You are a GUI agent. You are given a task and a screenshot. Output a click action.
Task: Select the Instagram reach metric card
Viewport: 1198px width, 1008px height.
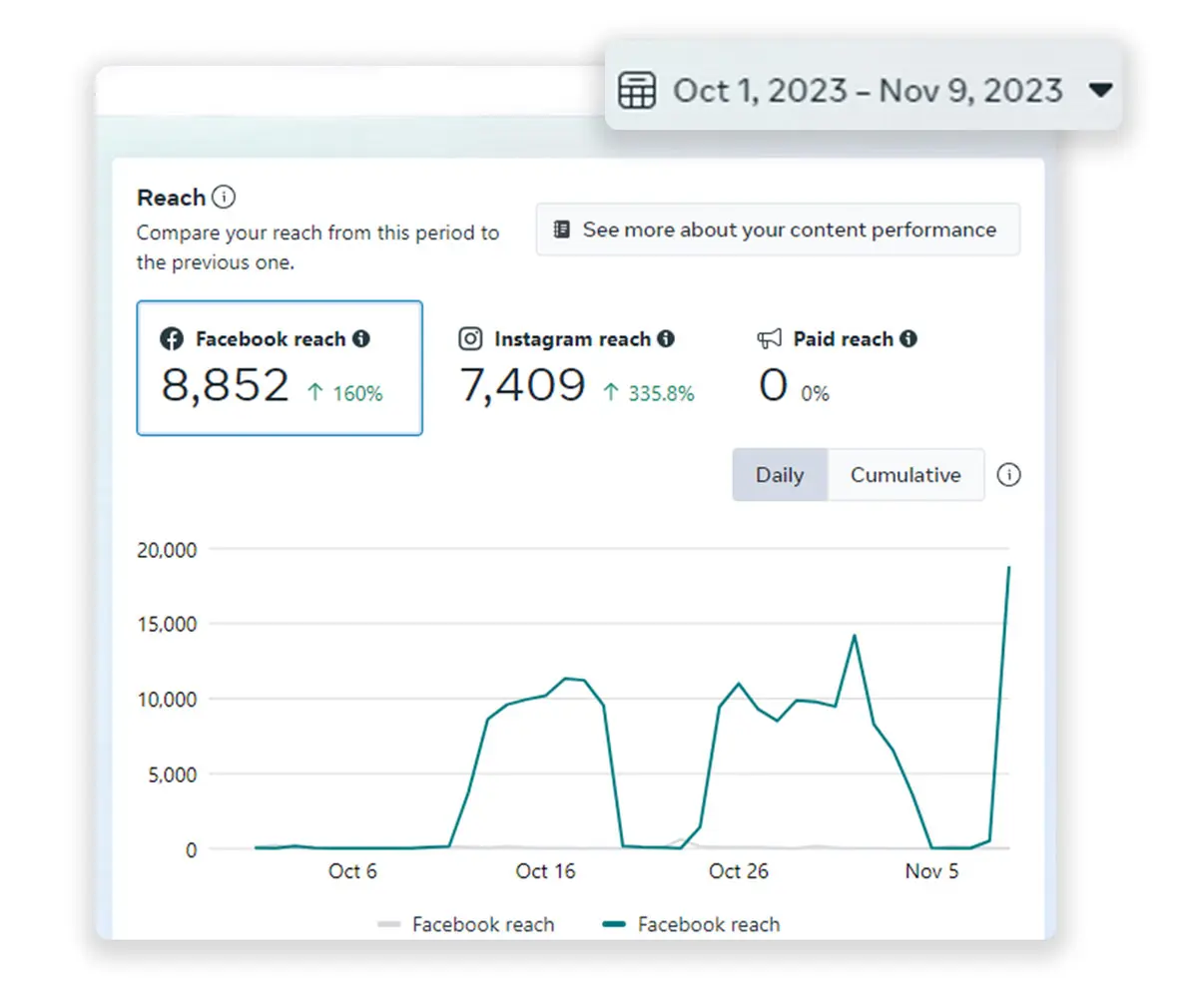click(x=576, y=368)
